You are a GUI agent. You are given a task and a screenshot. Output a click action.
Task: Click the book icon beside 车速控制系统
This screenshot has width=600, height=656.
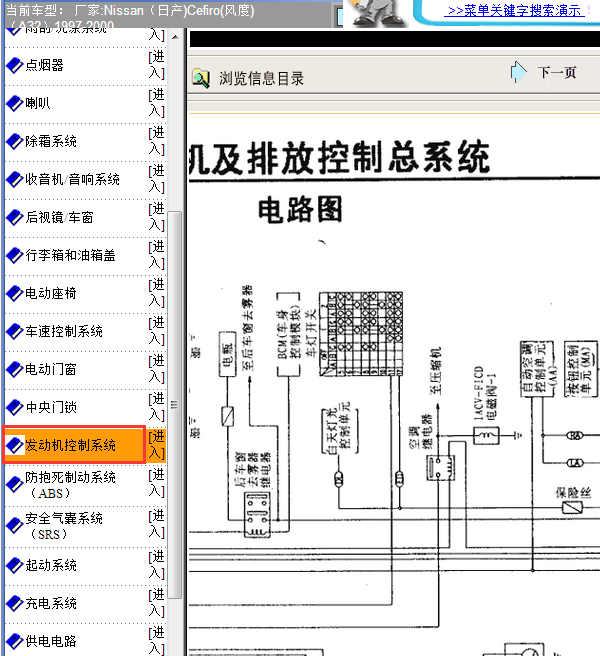click(15, 332)
